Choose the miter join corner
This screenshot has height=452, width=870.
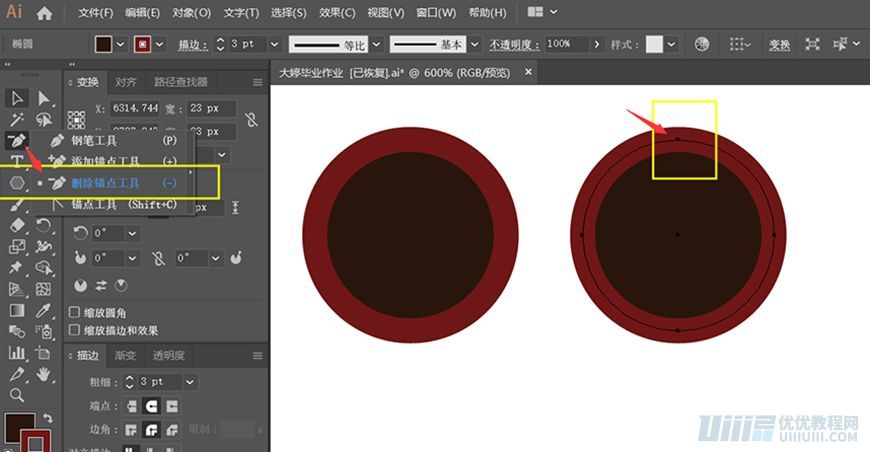point(131,429)
